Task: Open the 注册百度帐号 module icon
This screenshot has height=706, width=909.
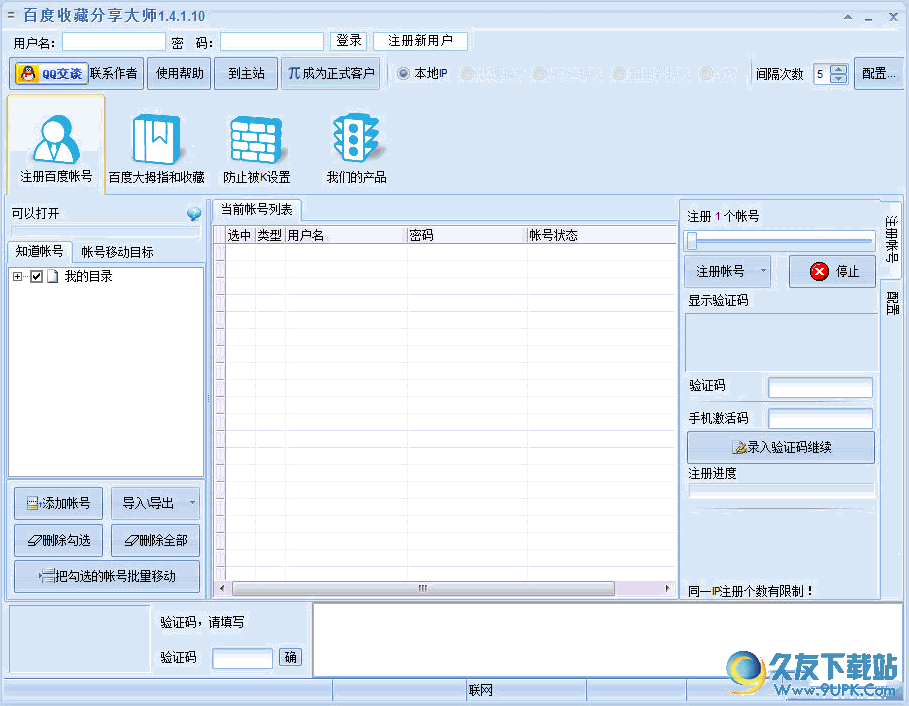Action: [x=56, y=145]
